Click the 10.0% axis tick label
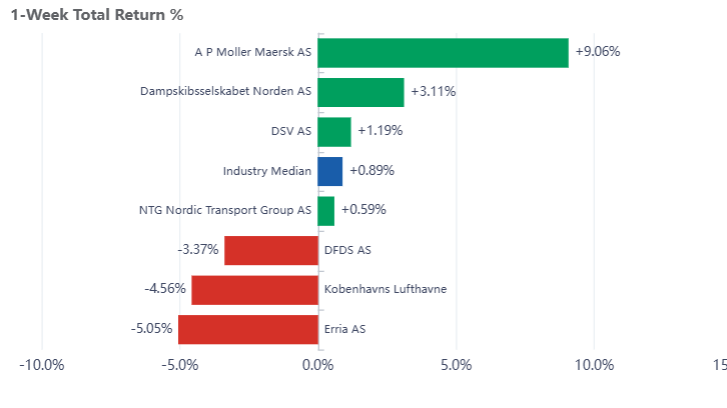Screen dimensions: 727x408 [593, 364]
